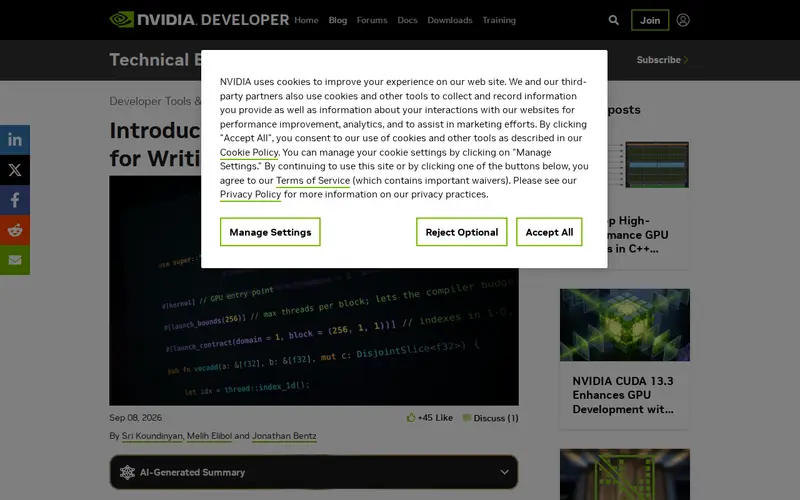Image resolution: width=800 pixels, height=500 pixels.
Task: Open the NVIDIA CUDA 13.3 Enhances GPU title
Action: click(623, 395)
